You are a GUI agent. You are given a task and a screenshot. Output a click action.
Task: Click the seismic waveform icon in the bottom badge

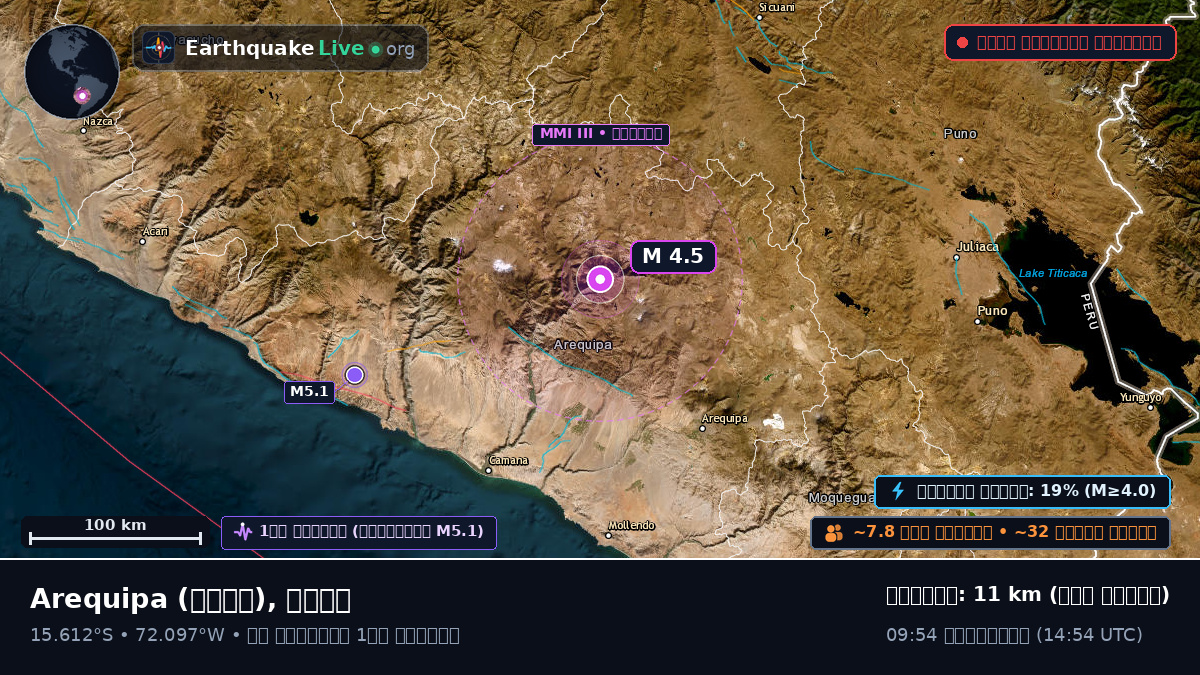(243, 532)
